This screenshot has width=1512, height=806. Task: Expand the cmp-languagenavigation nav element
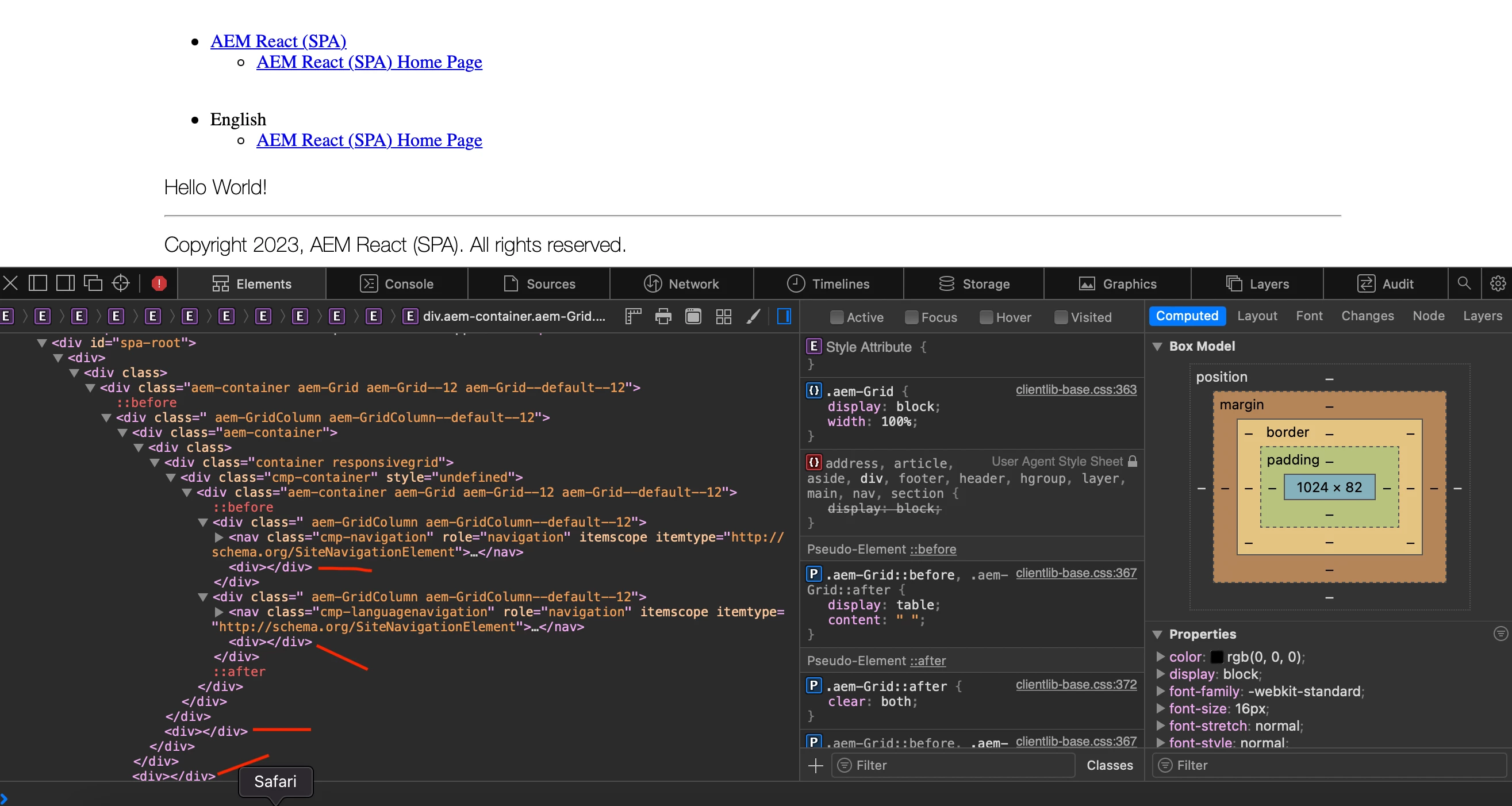coord(219,612)
